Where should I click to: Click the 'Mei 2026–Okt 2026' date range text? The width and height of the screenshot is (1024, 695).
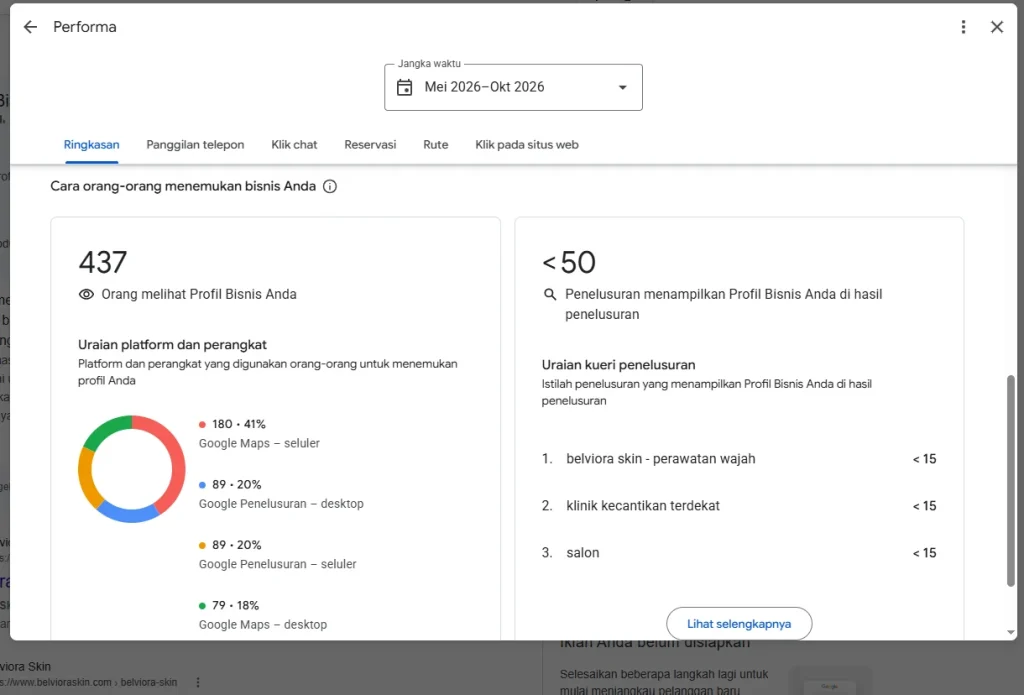484,87
